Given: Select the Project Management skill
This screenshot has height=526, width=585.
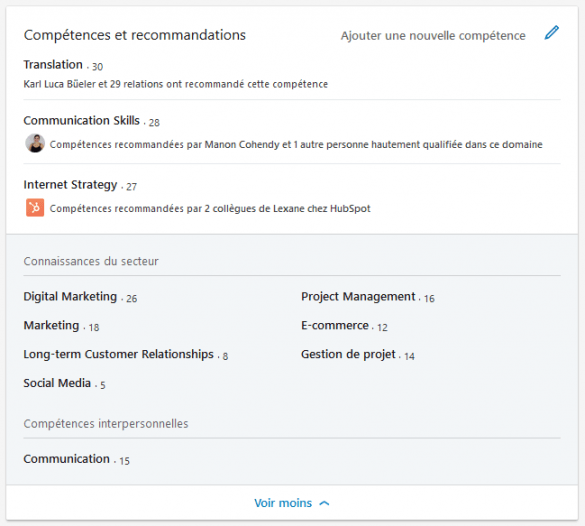Looking at the screenshot, I should tap(358, 297).
